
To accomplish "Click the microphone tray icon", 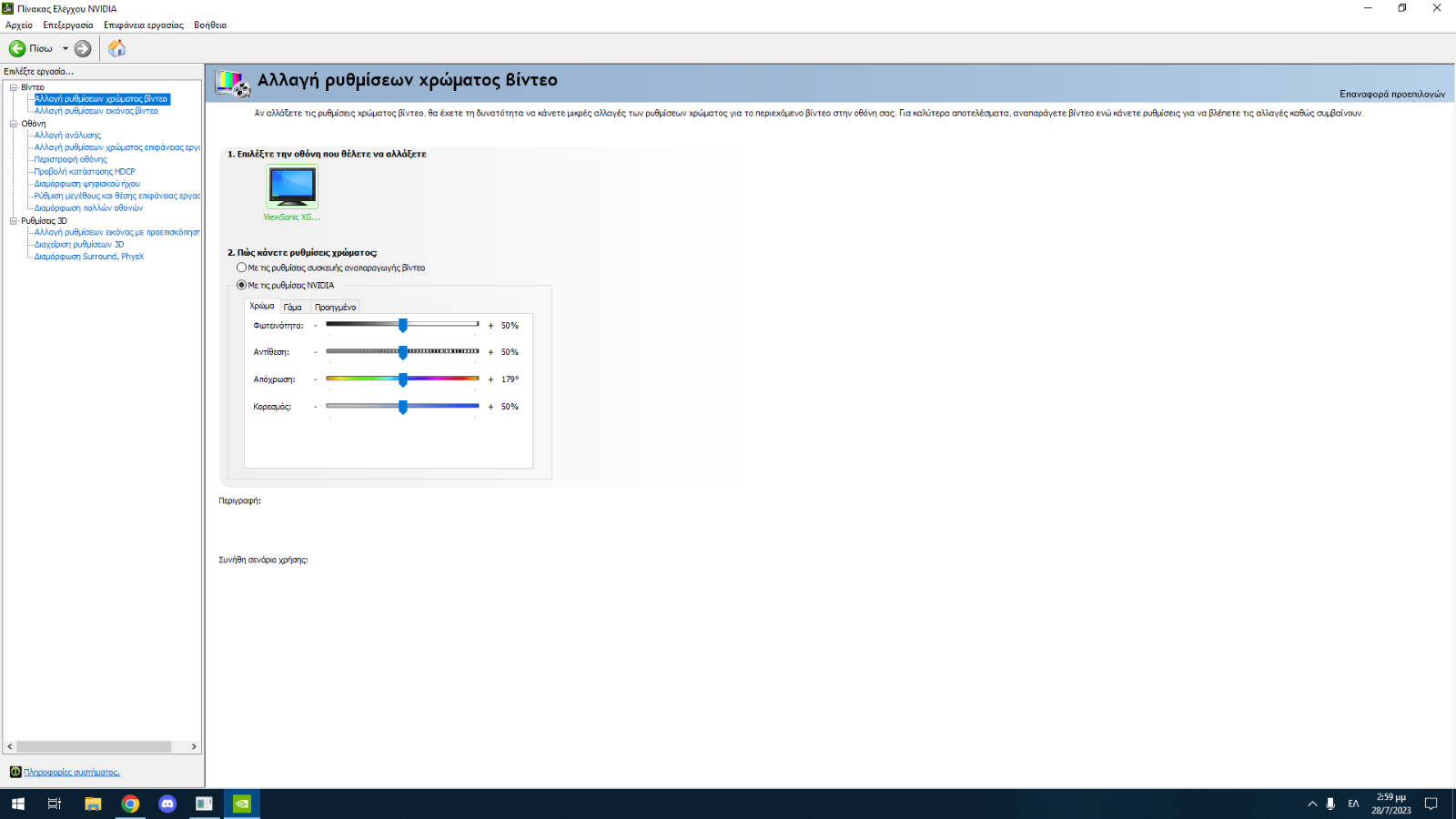I will [1330, 804].
